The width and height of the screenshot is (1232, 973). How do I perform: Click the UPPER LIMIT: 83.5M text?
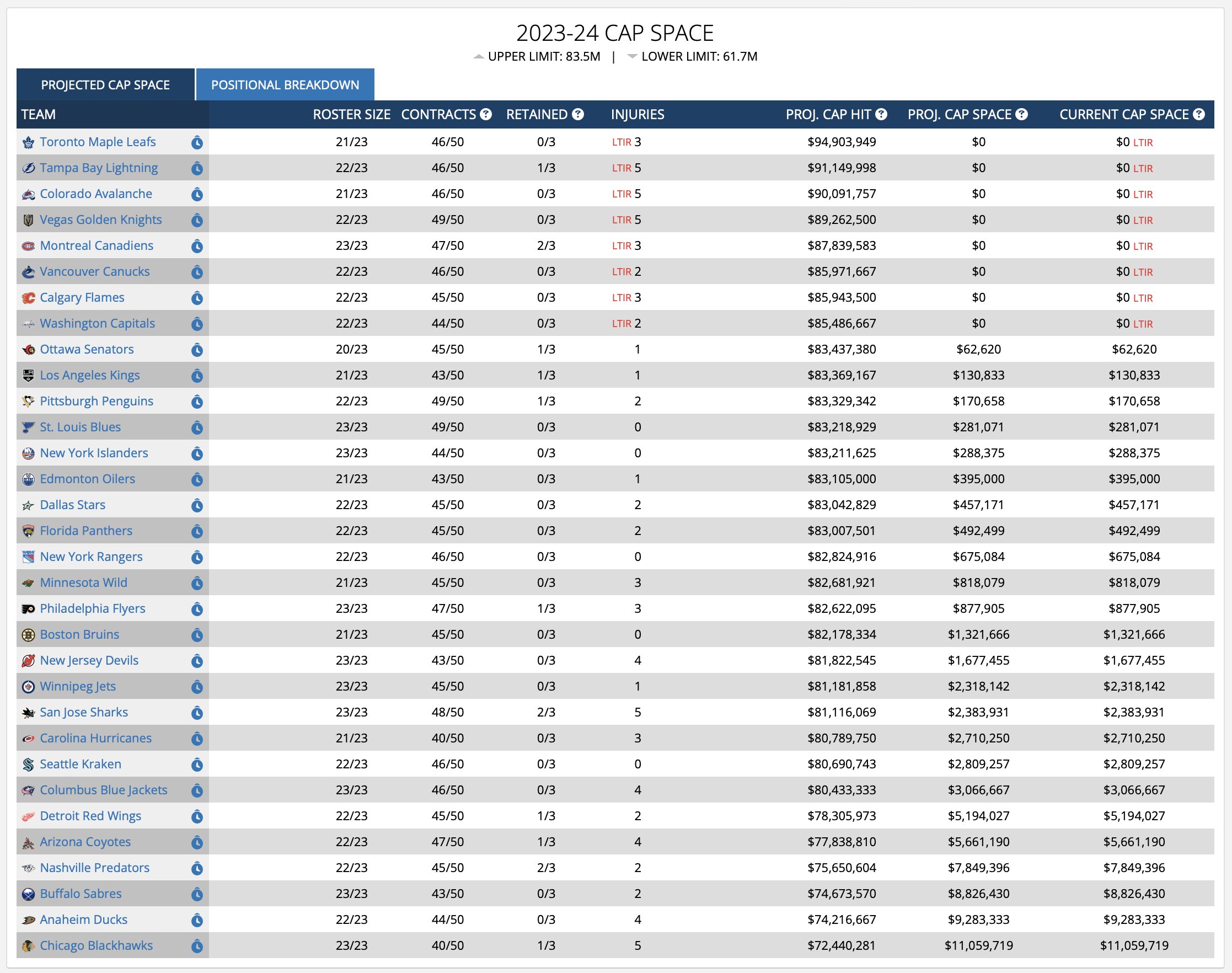(544, 56)
